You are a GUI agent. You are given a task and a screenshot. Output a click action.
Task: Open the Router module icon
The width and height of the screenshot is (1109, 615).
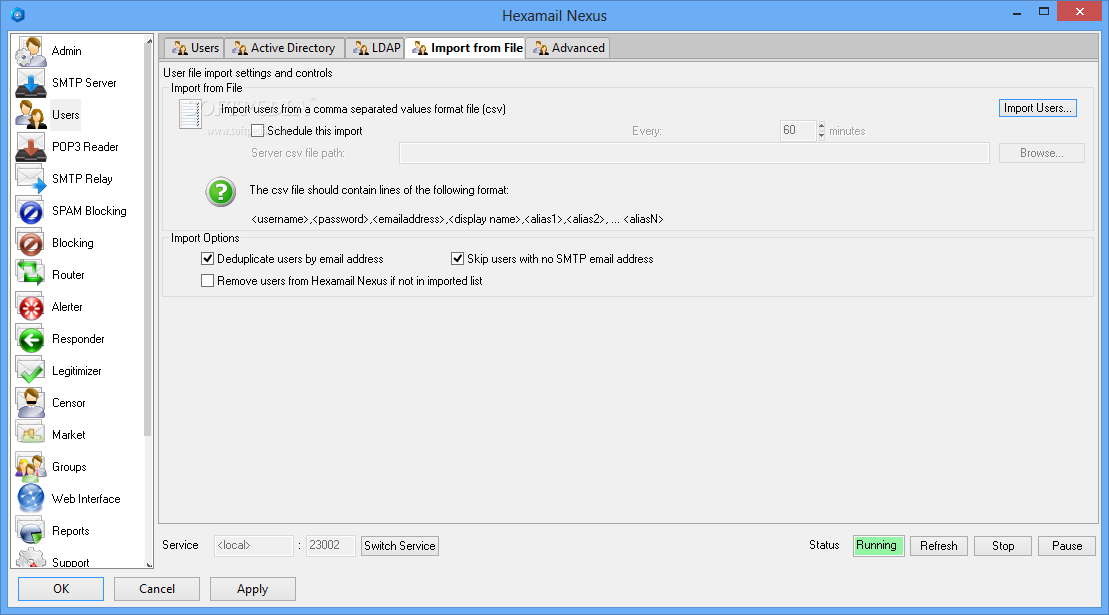tap(31, 275)
